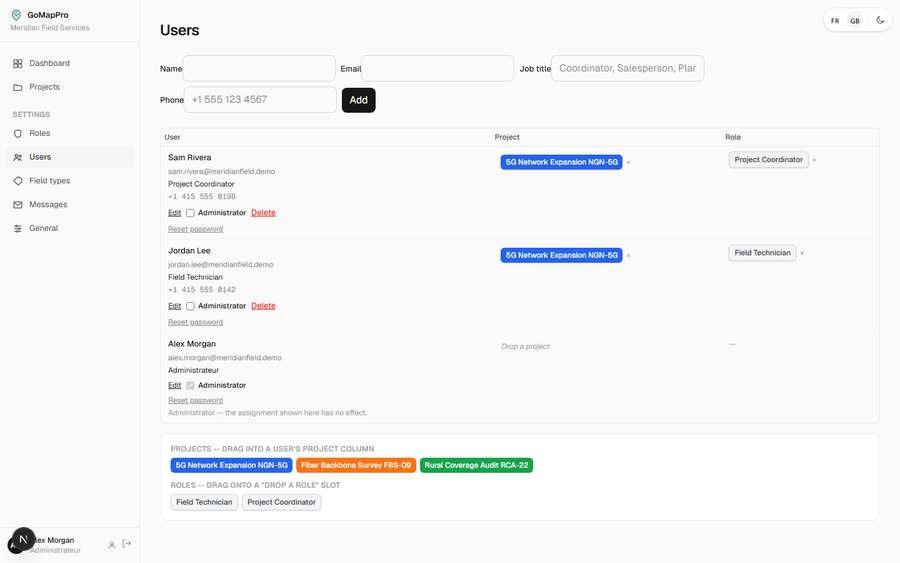Open the Dashboard menu item

click(70, 64)
